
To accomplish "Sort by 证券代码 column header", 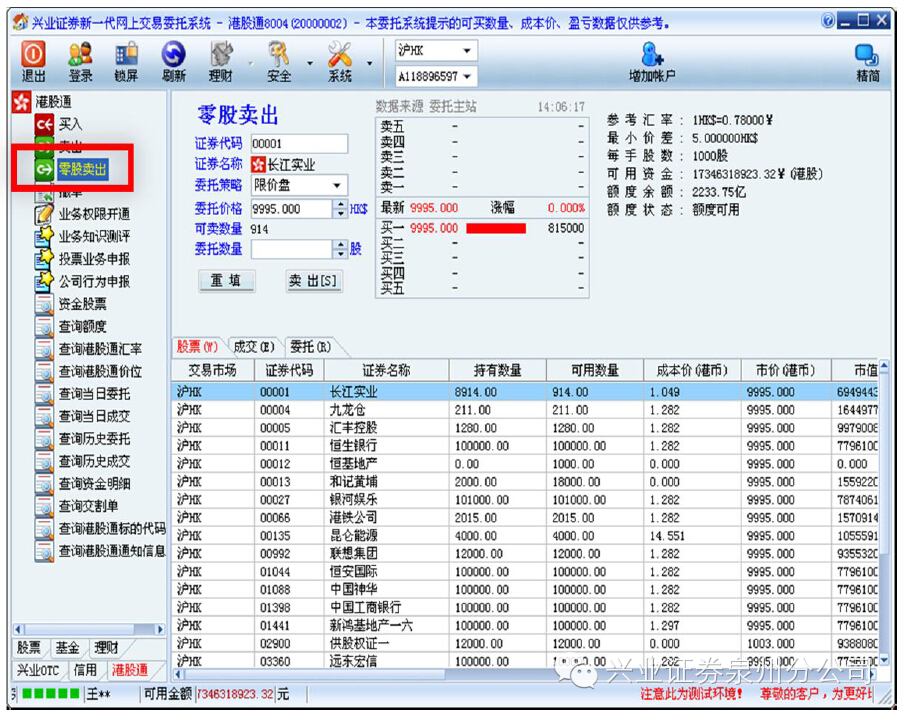I will pyautogui.click(x=289, y=370).
